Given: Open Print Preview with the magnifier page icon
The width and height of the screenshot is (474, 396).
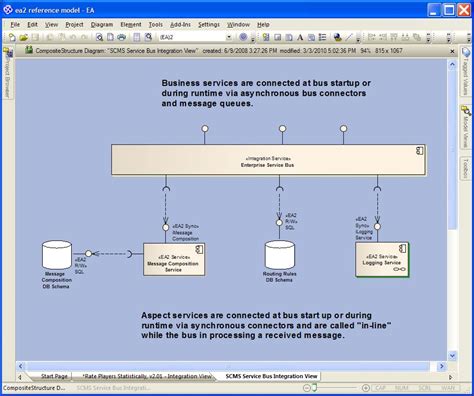Looking at the screenshot, I should pos(99,37).
